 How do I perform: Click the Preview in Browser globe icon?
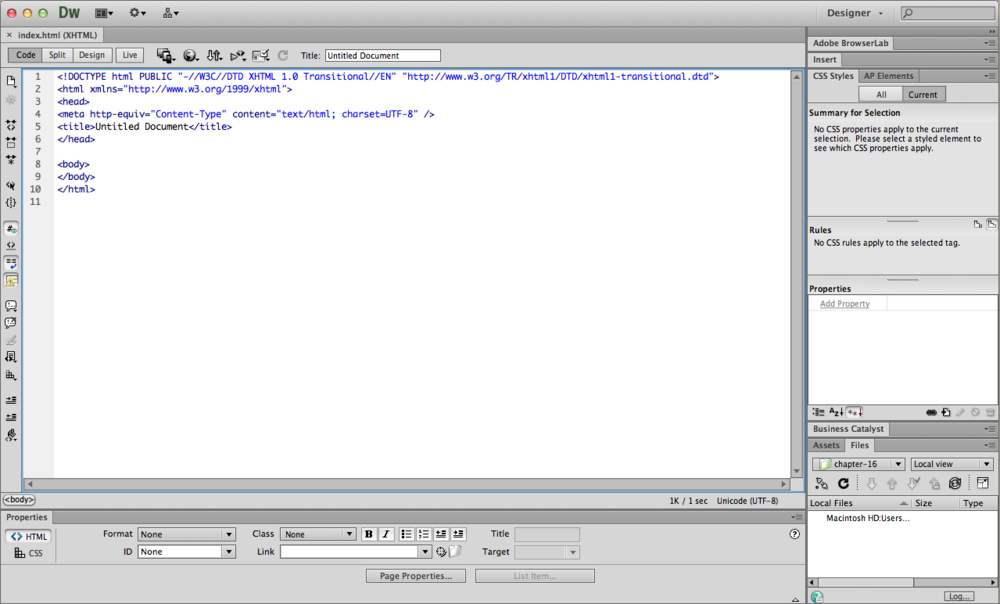(190, 55)
